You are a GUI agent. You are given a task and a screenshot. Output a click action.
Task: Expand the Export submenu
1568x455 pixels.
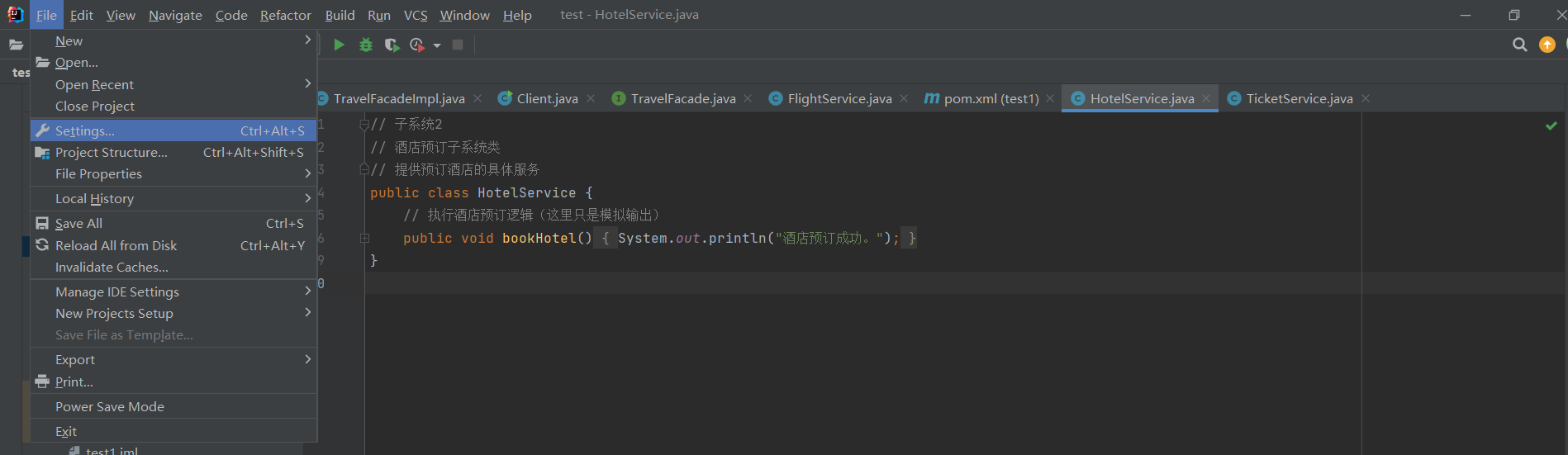(307, 359)
